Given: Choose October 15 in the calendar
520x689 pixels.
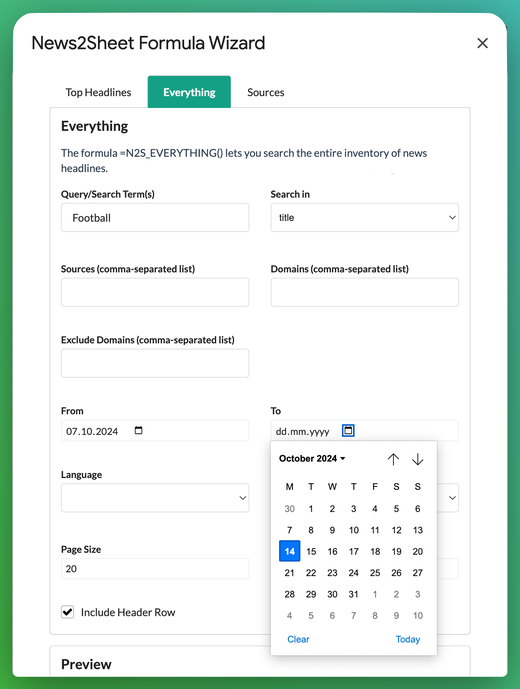Looking at the screenshot, I should point(311,551).
